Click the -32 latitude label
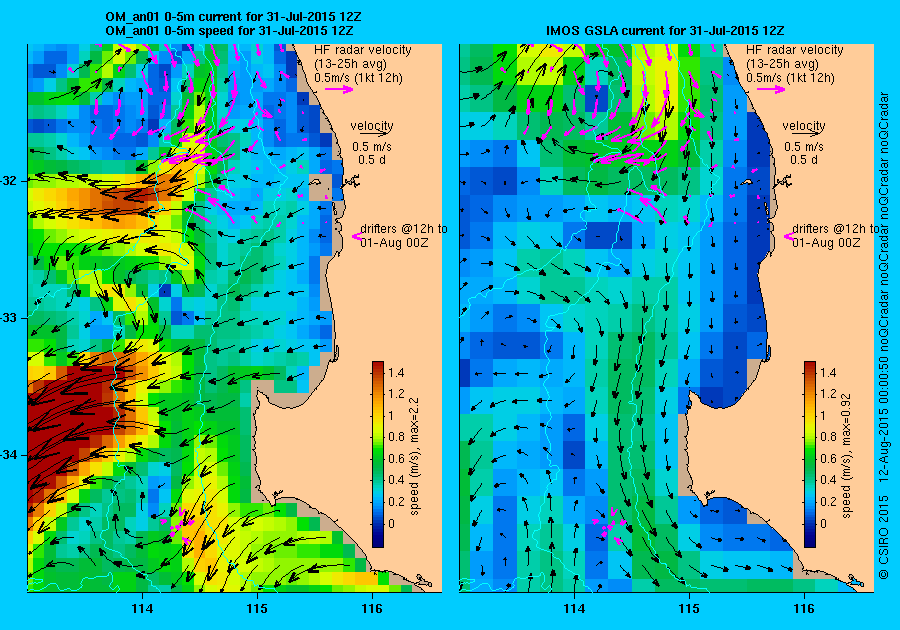This screenshot has height=630, width=900. coord(10,181)
